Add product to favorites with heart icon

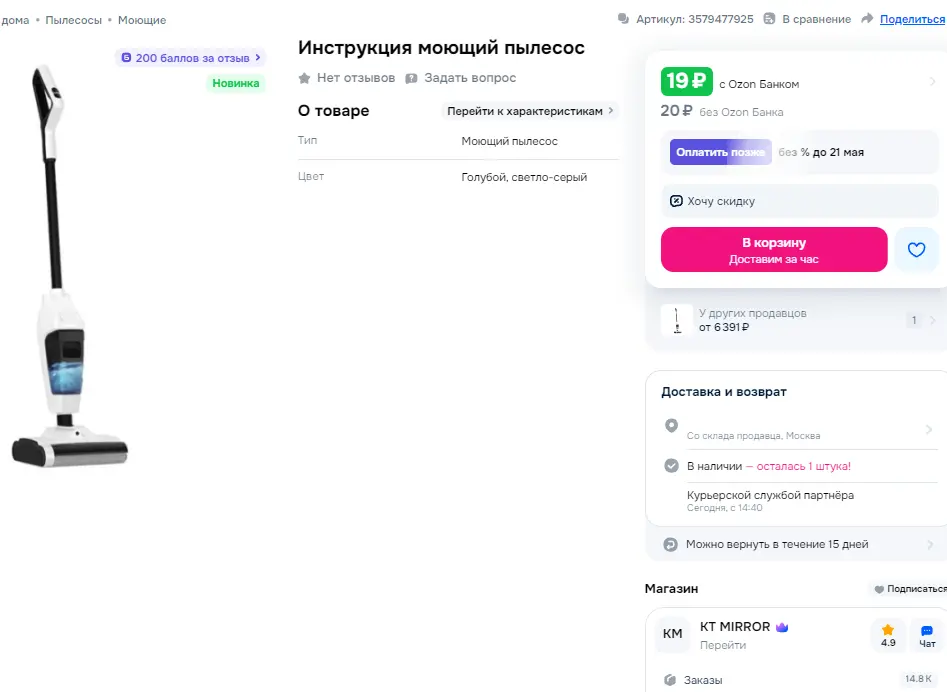coord(916,249)
